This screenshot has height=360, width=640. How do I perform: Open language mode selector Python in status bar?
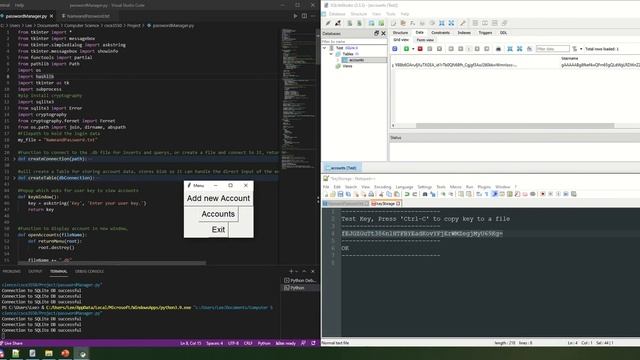[x=264, y=343]
